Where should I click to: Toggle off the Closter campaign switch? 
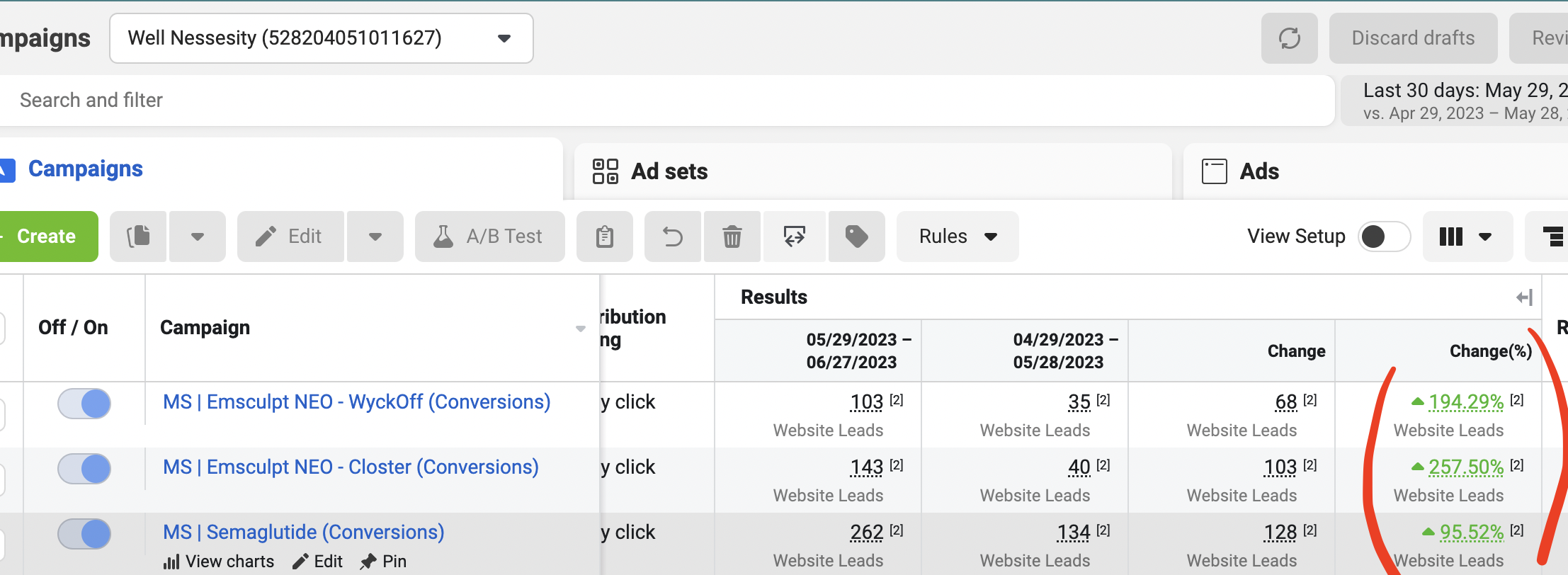pyautogui.click(x=84, y=469)
